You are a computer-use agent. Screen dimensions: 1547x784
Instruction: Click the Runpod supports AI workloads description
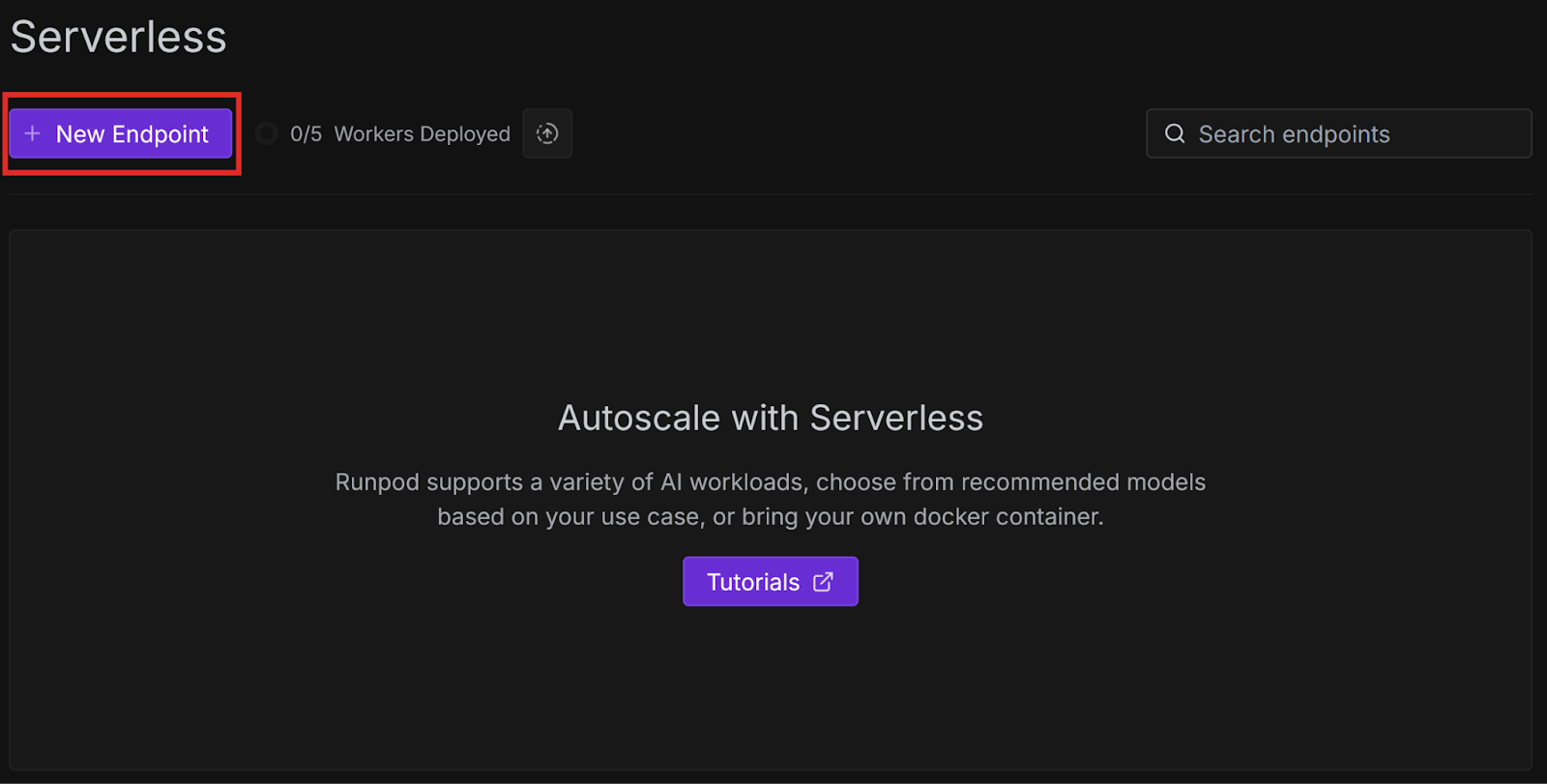771,499
